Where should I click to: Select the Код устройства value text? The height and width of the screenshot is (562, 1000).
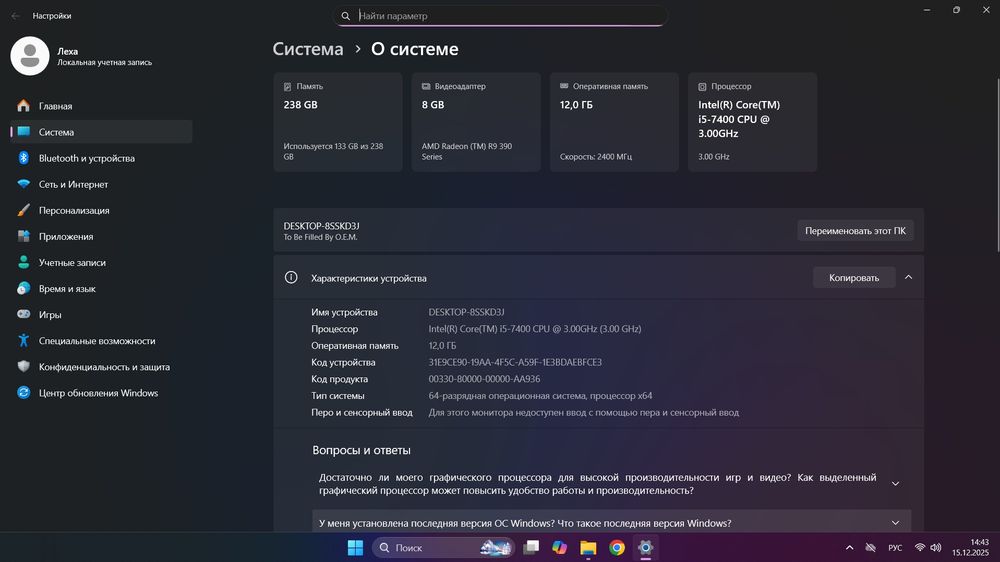515,362
